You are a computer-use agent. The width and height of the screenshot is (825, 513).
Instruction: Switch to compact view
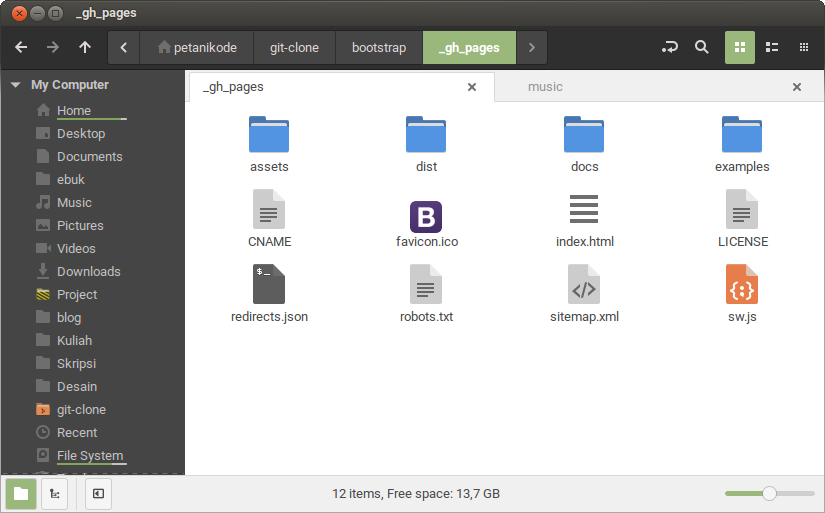pos(803,47)
